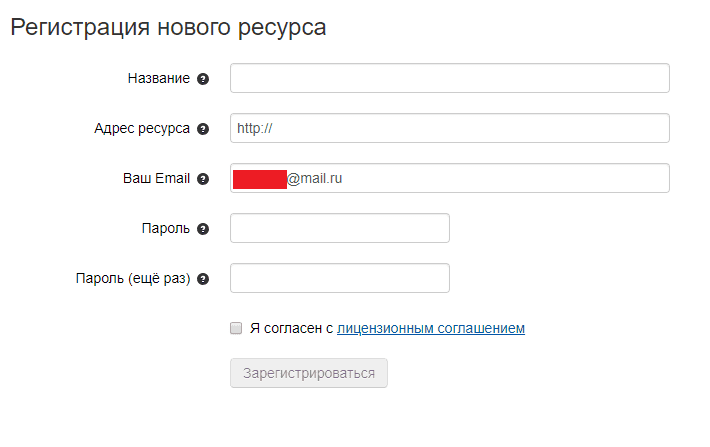The image size is (710, 447).
Task: Open the лицензионным соглашением link
Action: point(431,328)
